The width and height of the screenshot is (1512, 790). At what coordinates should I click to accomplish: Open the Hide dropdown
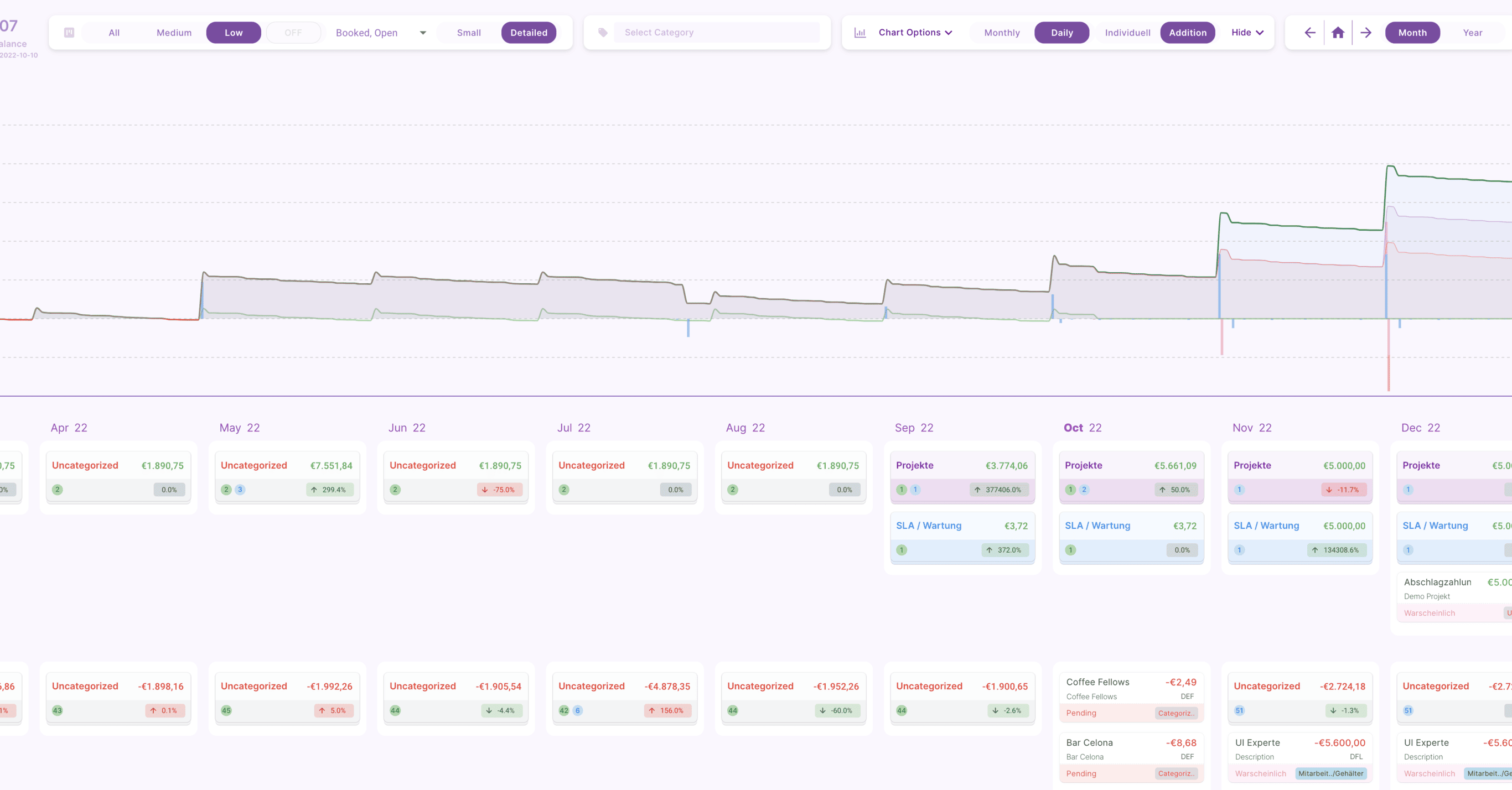click(1247, 33)
